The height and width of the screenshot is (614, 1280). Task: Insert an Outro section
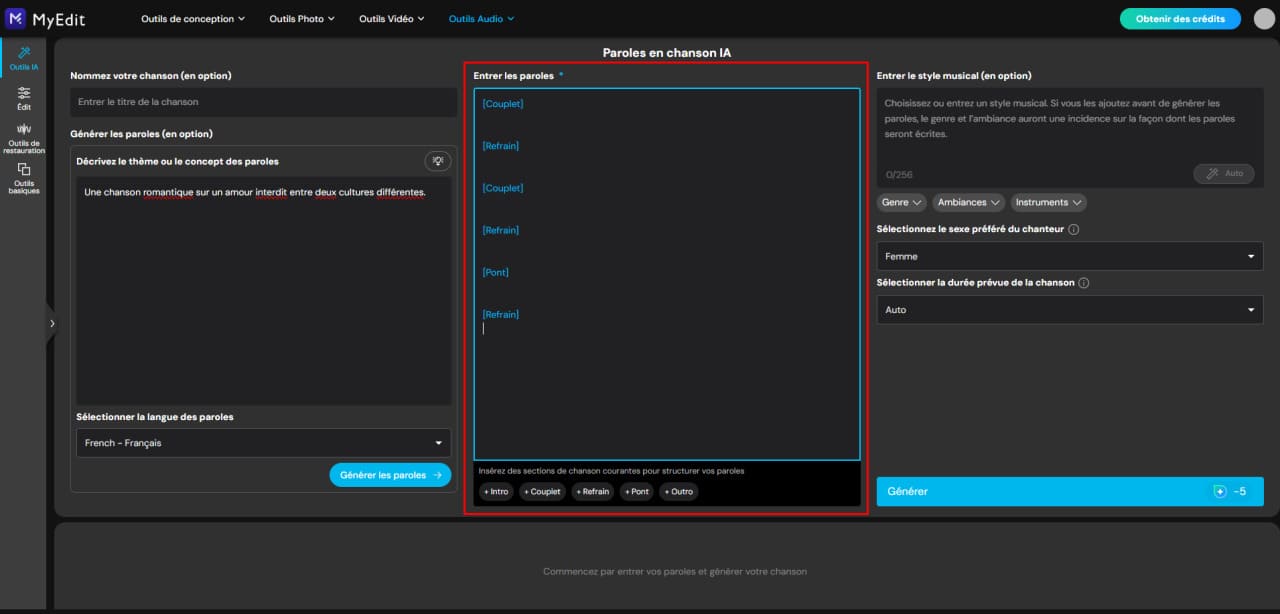pos(679,491)
